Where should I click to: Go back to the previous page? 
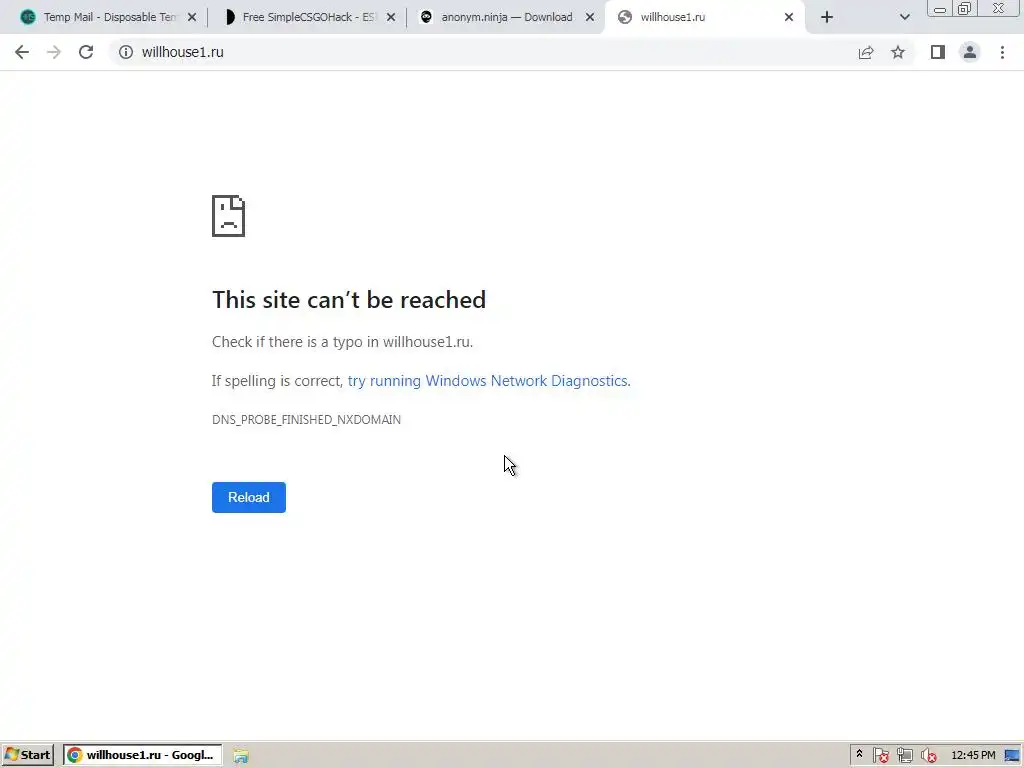point(22,52)
